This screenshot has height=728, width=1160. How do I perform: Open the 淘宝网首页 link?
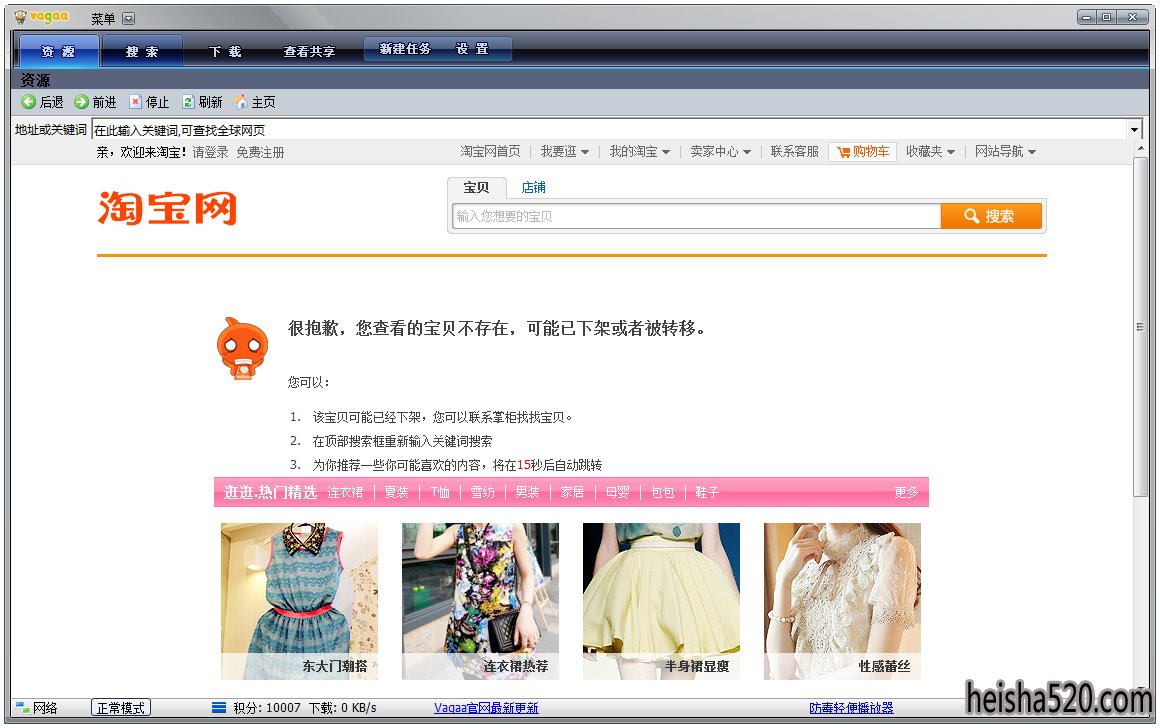490,152
